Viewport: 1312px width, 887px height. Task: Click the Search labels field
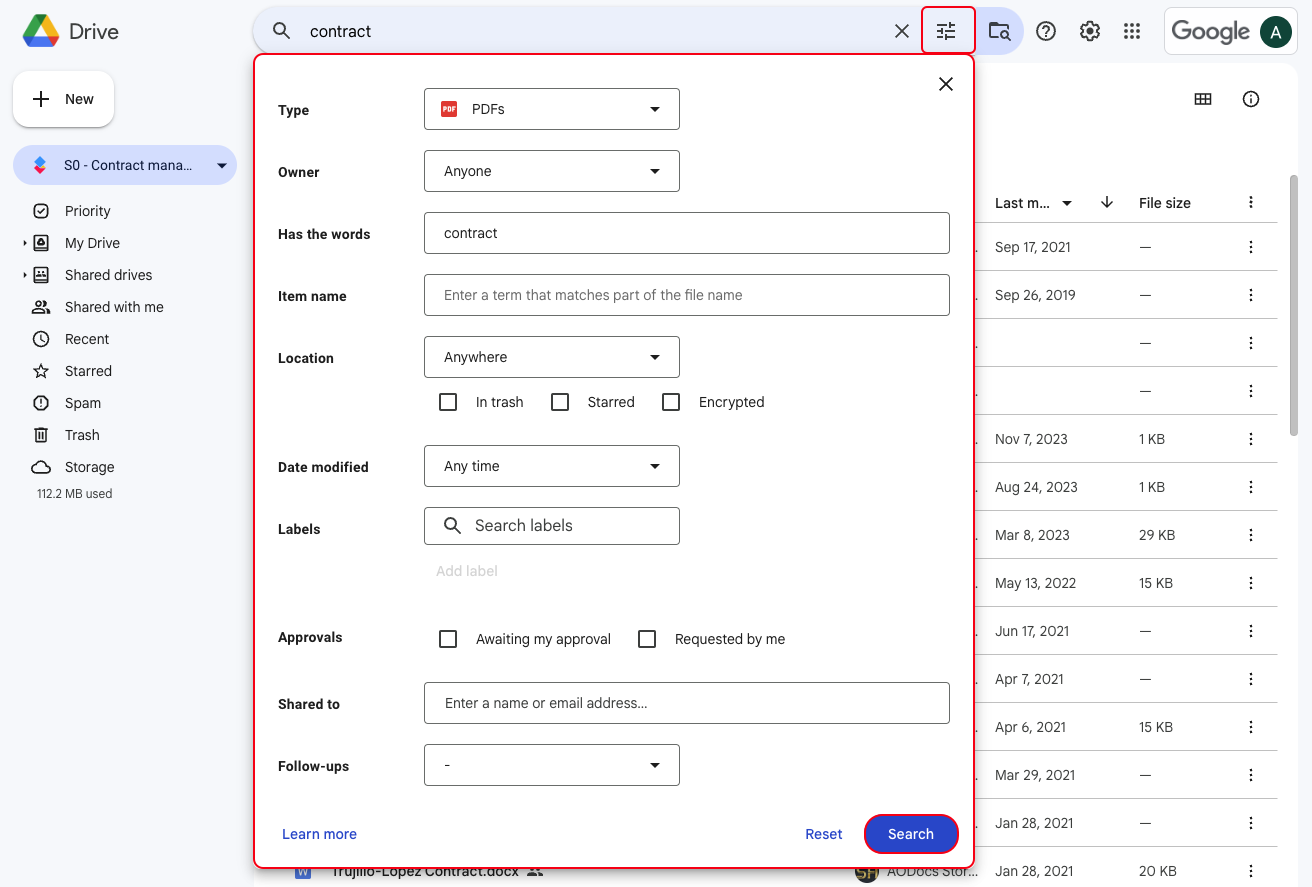[552, 526]
